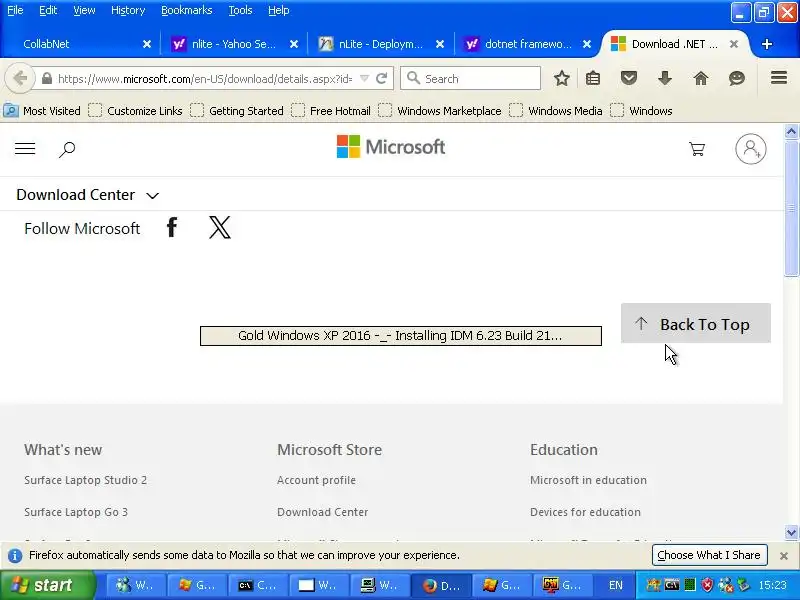The height and width of the screenshot is (600, 800).
Task: Open Microsoft's Facebook page icon
Action: point(172,227)
